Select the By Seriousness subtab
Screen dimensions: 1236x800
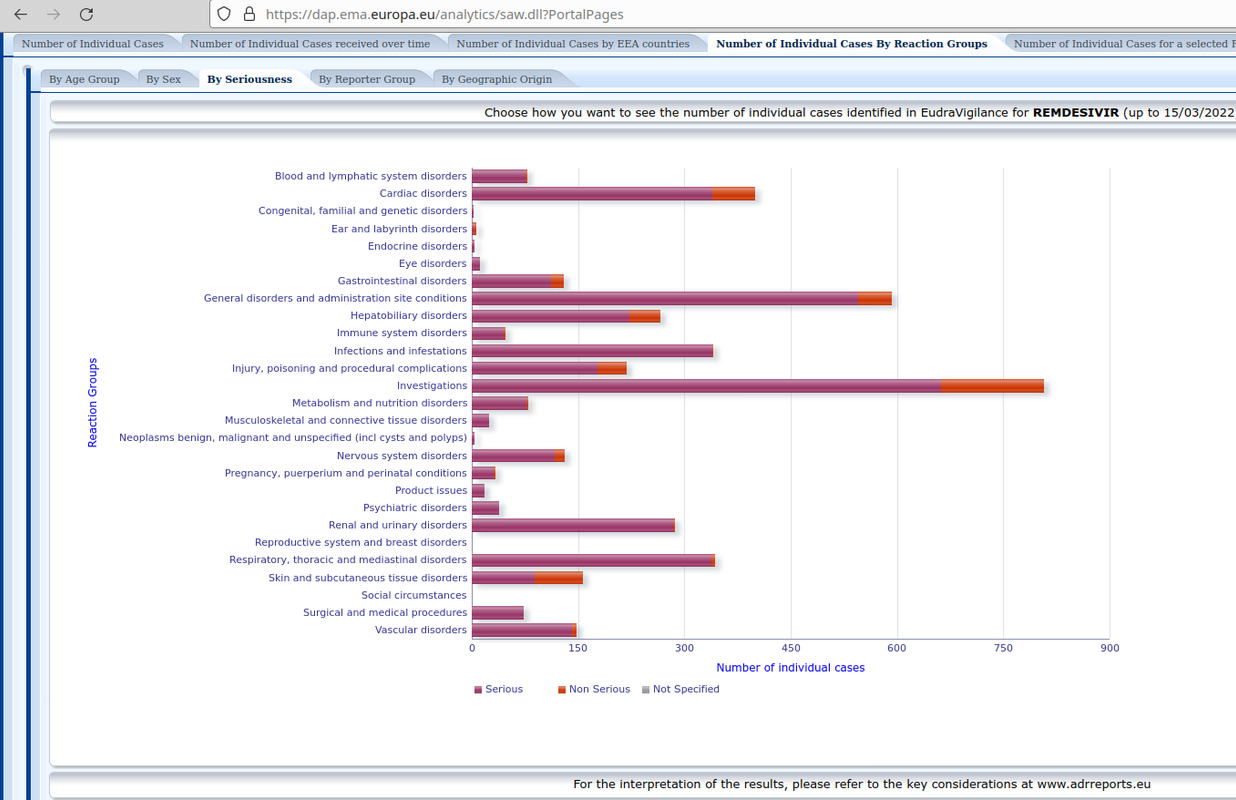250,79
